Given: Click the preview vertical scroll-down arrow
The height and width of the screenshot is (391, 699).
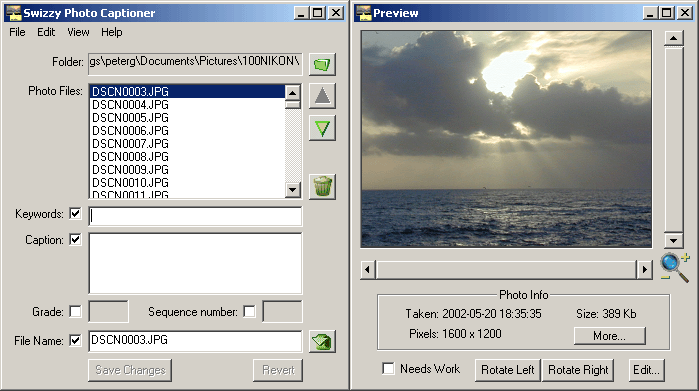Looking at the screenshot, I should pos(674,240).
